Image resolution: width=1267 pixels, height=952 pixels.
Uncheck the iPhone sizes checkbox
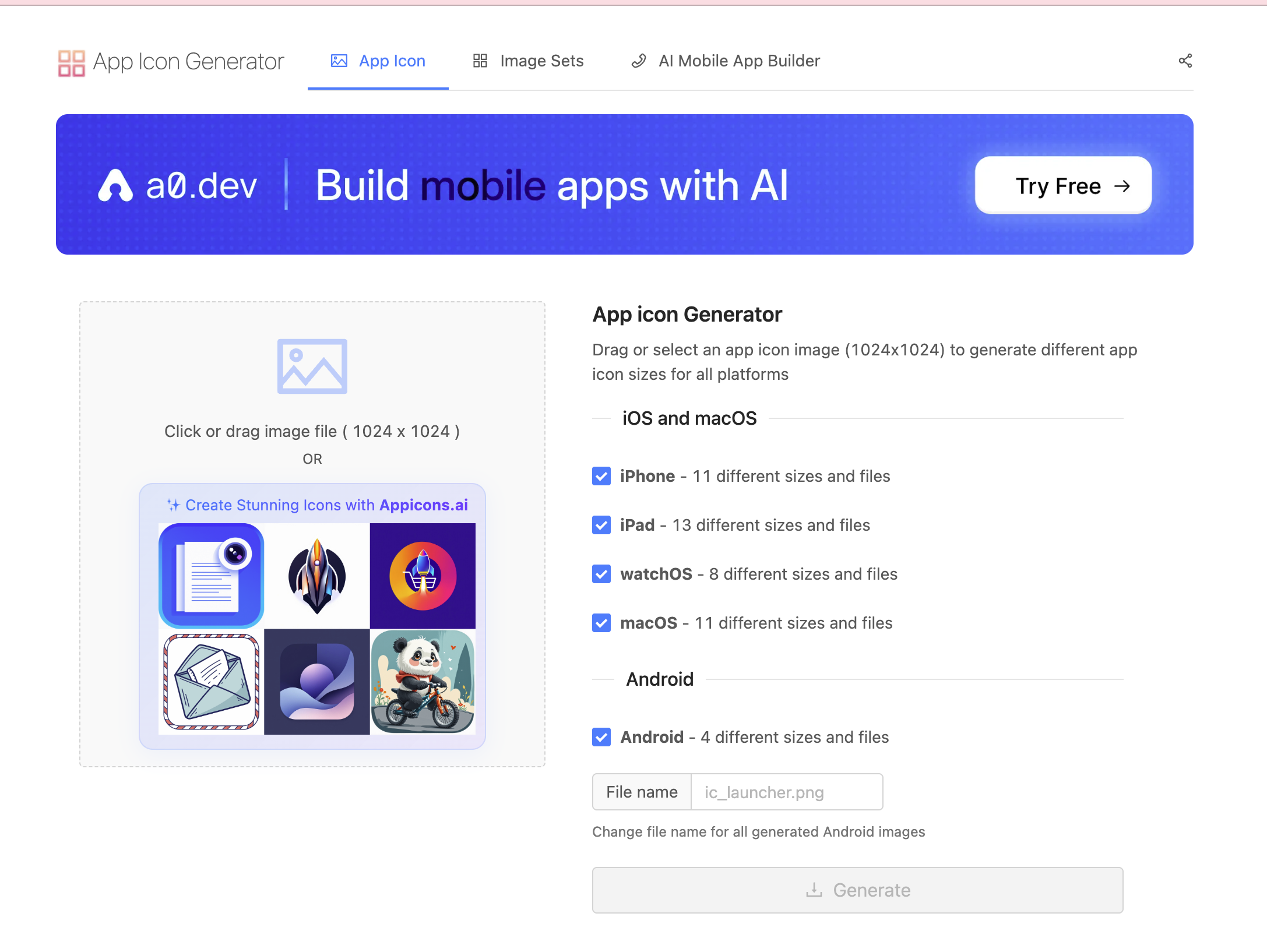pos(601,476)
